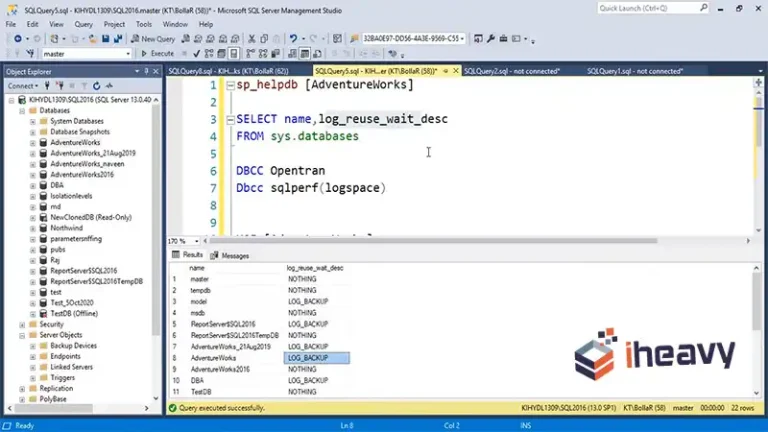768x432 pixels.
Task: Click the Parse checkmark icon
Action: [x=196, y=54]
